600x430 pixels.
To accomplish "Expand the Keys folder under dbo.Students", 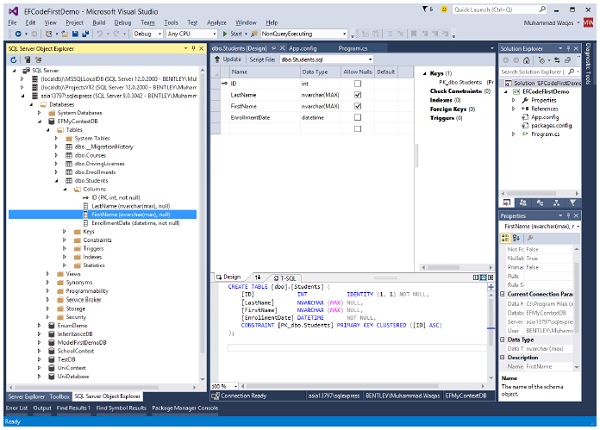I will tap(65, 230).
